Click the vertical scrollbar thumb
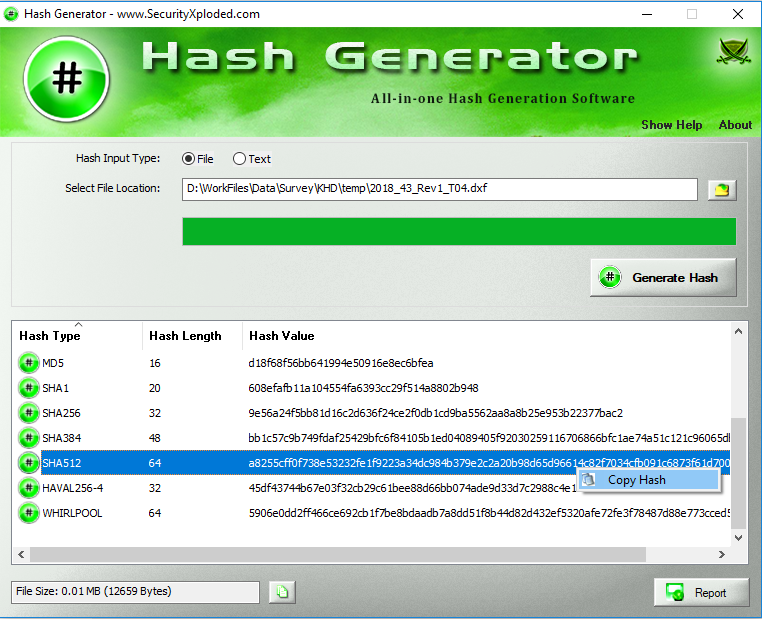Viewport: 762px width, 619px height. click(738, 473)
